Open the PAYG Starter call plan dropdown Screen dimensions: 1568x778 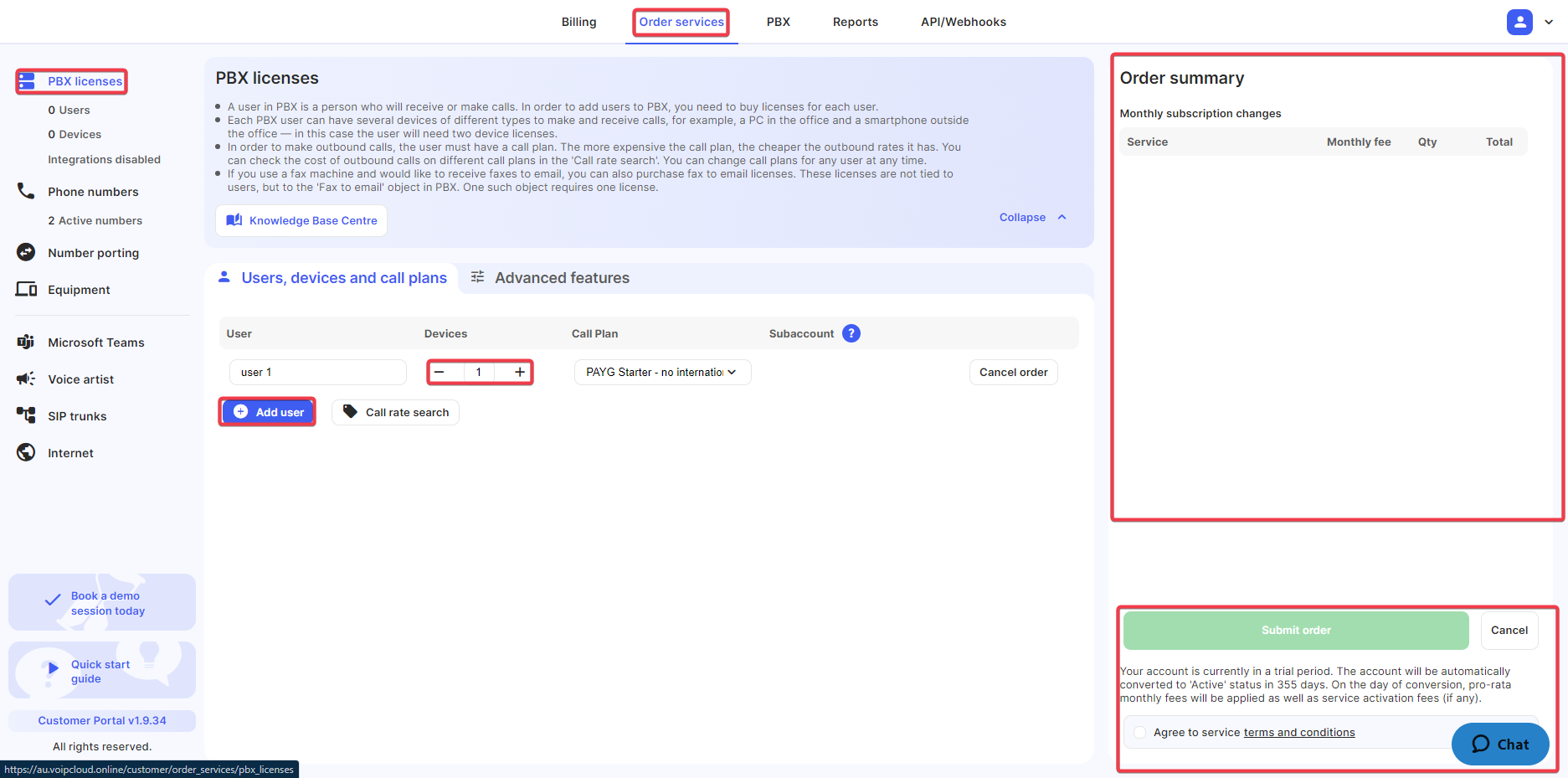tap(662, 372)
